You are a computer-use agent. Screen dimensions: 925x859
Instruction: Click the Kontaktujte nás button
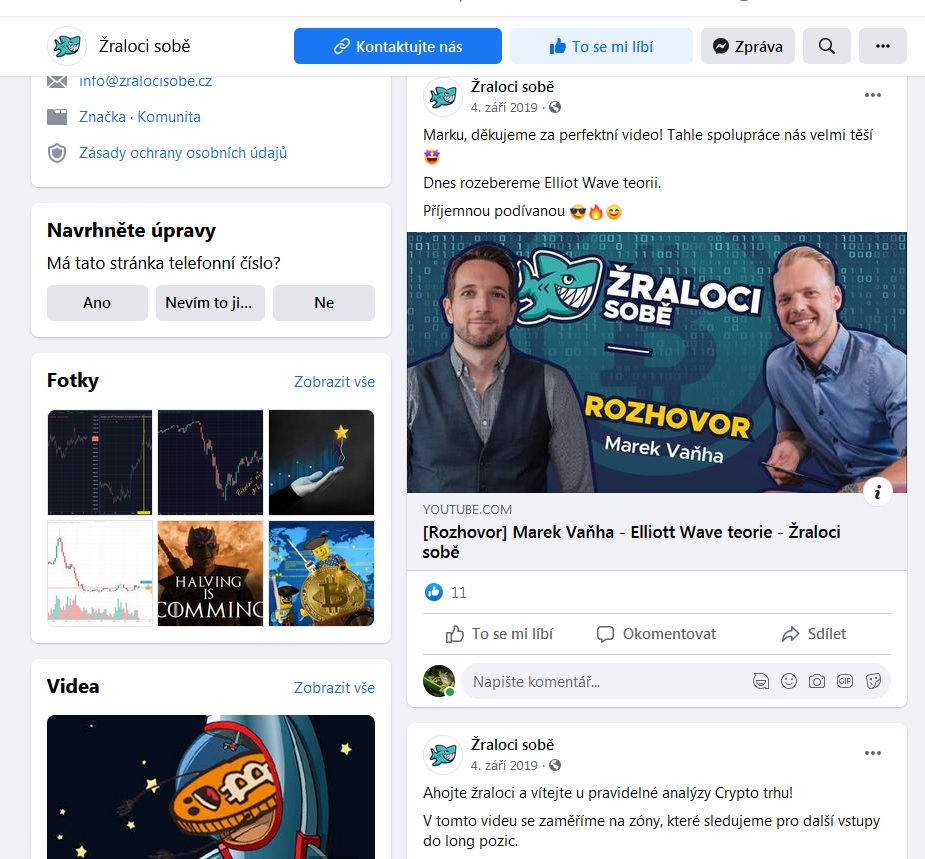point(398,46)
